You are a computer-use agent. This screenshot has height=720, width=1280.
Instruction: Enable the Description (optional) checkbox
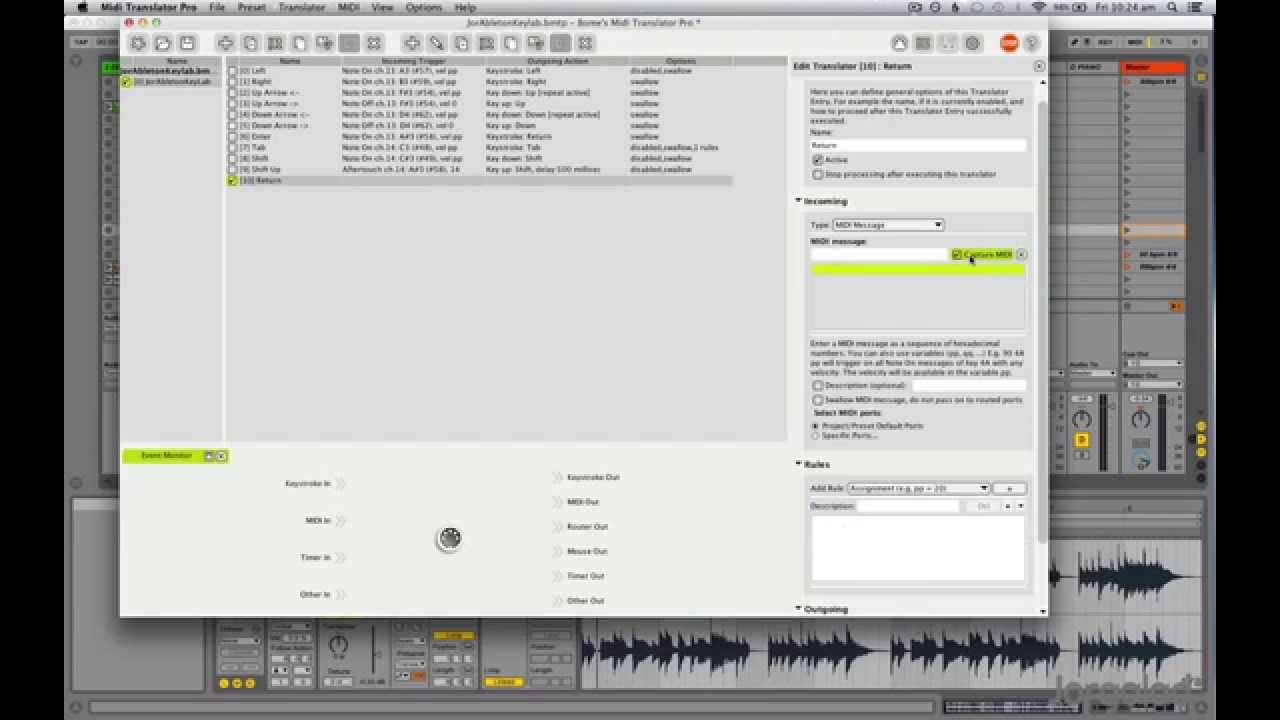[x=817, y=385]
